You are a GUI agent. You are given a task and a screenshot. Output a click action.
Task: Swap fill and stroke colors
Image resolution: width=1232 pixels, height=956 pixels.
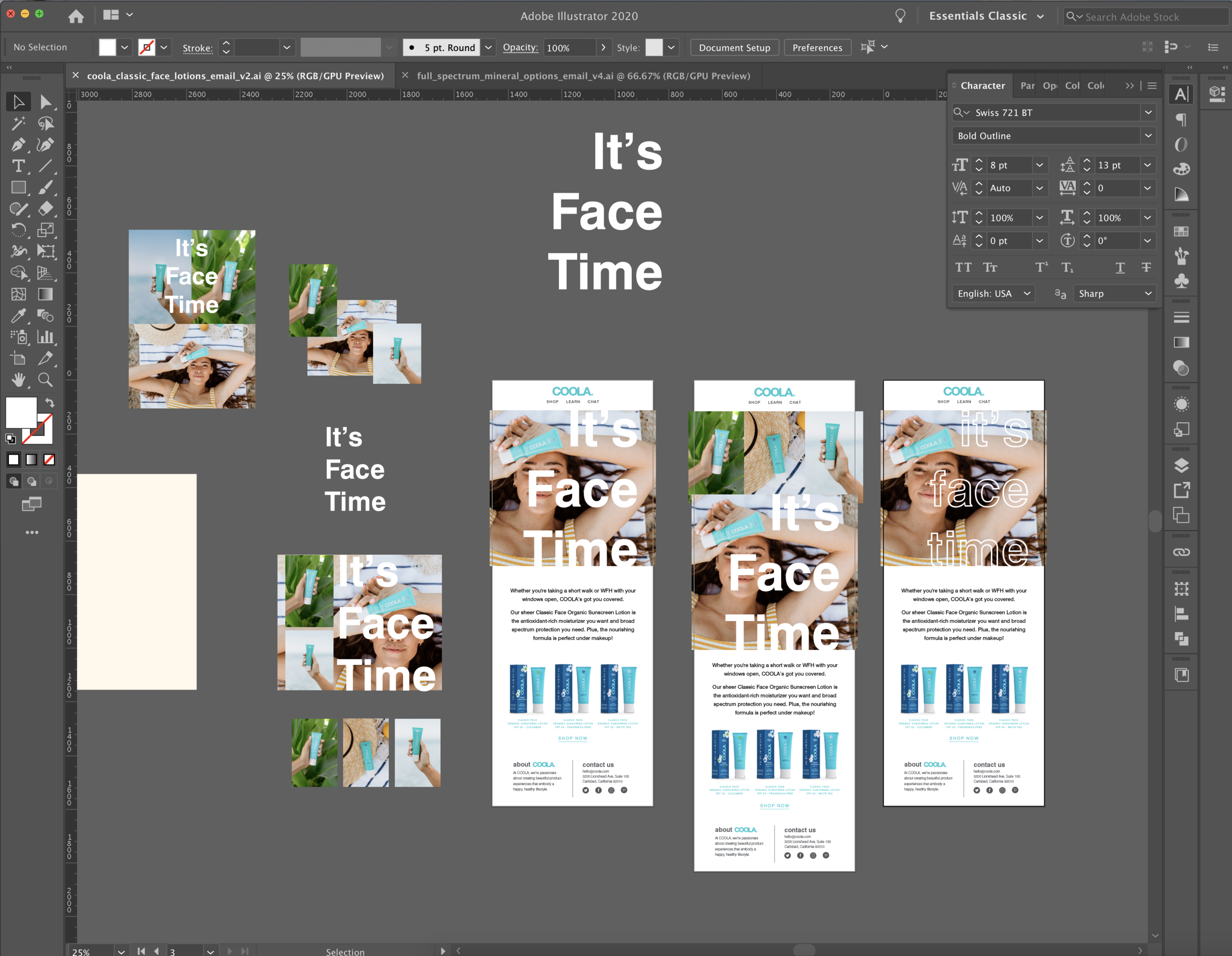[50, 402]
